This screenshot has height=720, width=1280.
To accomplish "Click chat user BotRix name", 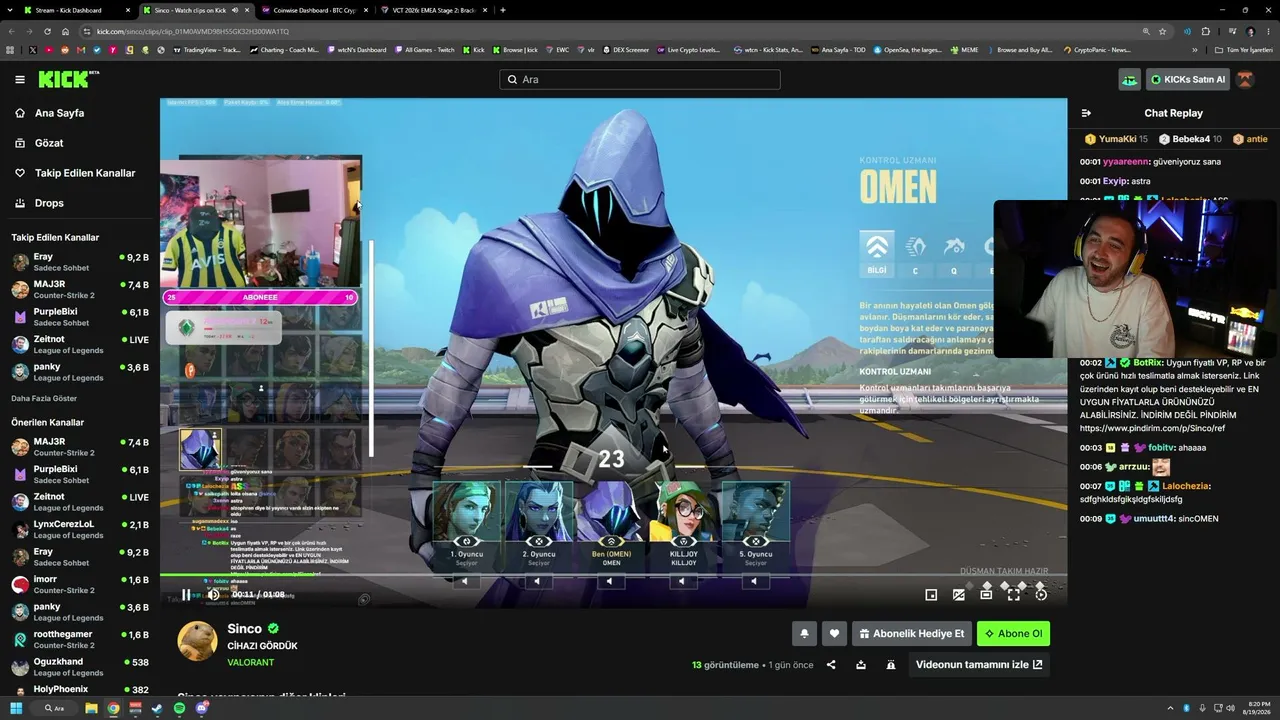I will point(1149,363).
